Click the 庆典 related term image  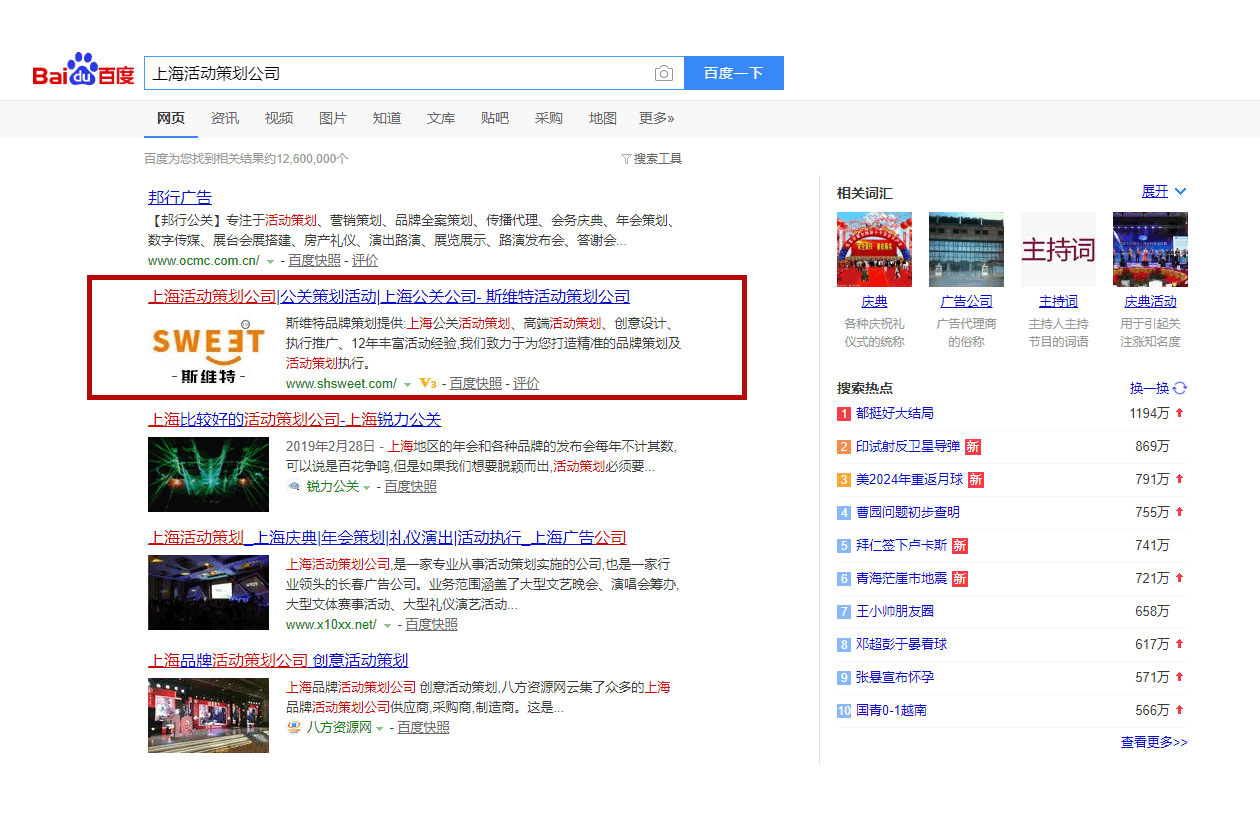[874, 249]
